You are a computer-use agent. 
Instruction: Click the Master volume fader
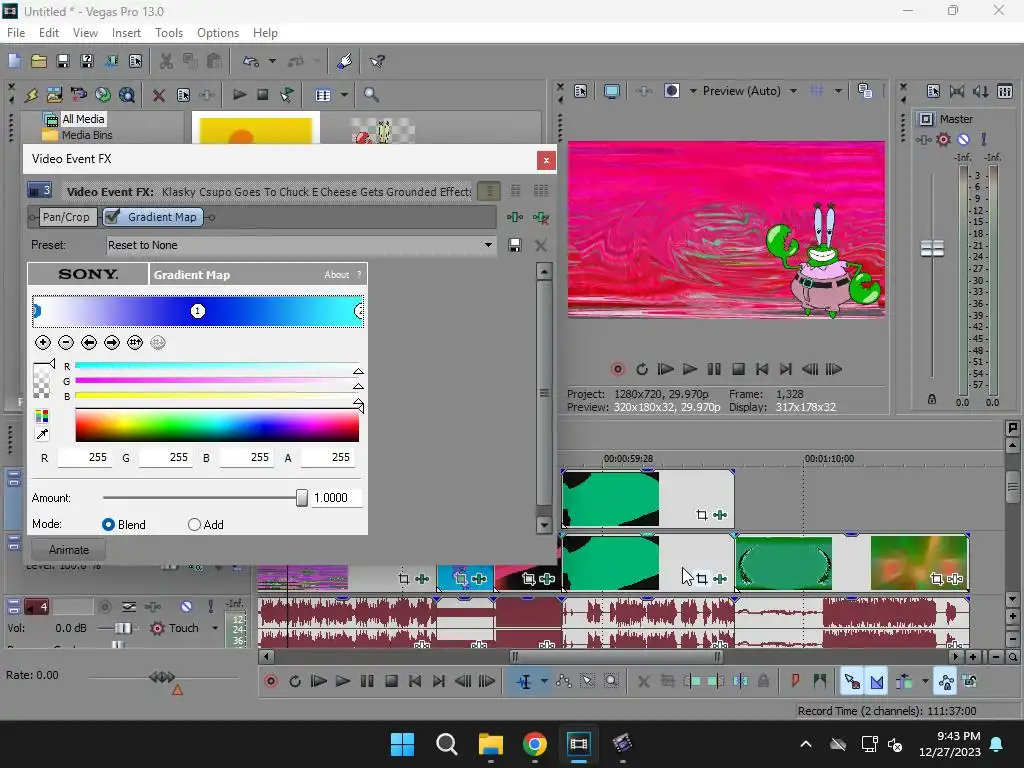[932, 248]
